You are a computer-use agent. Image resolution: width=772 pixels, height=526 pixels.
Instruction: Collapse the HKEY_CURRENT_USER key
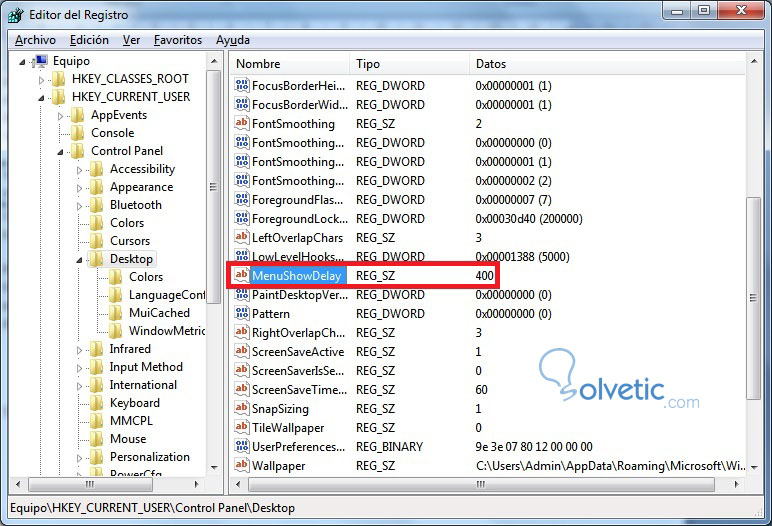41,98
